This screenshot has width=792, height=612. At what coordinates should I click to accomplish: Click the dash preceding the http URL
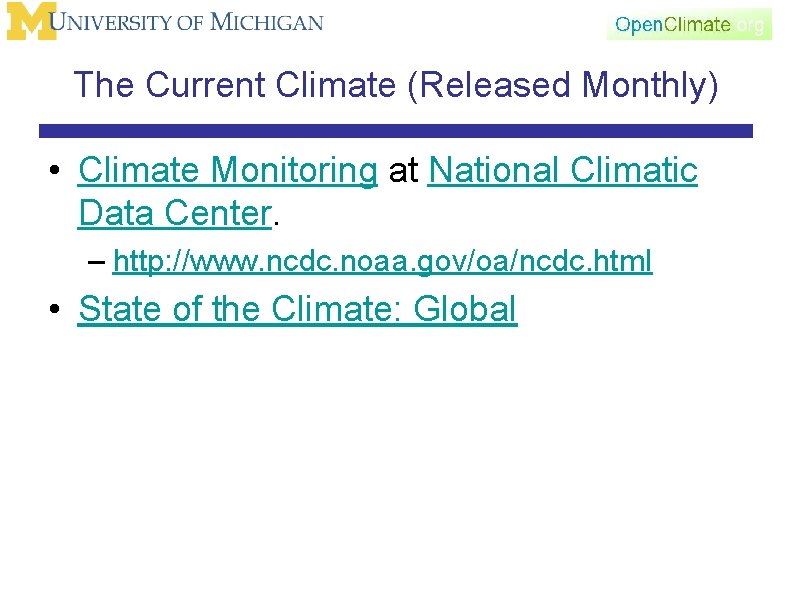[96, 262]
